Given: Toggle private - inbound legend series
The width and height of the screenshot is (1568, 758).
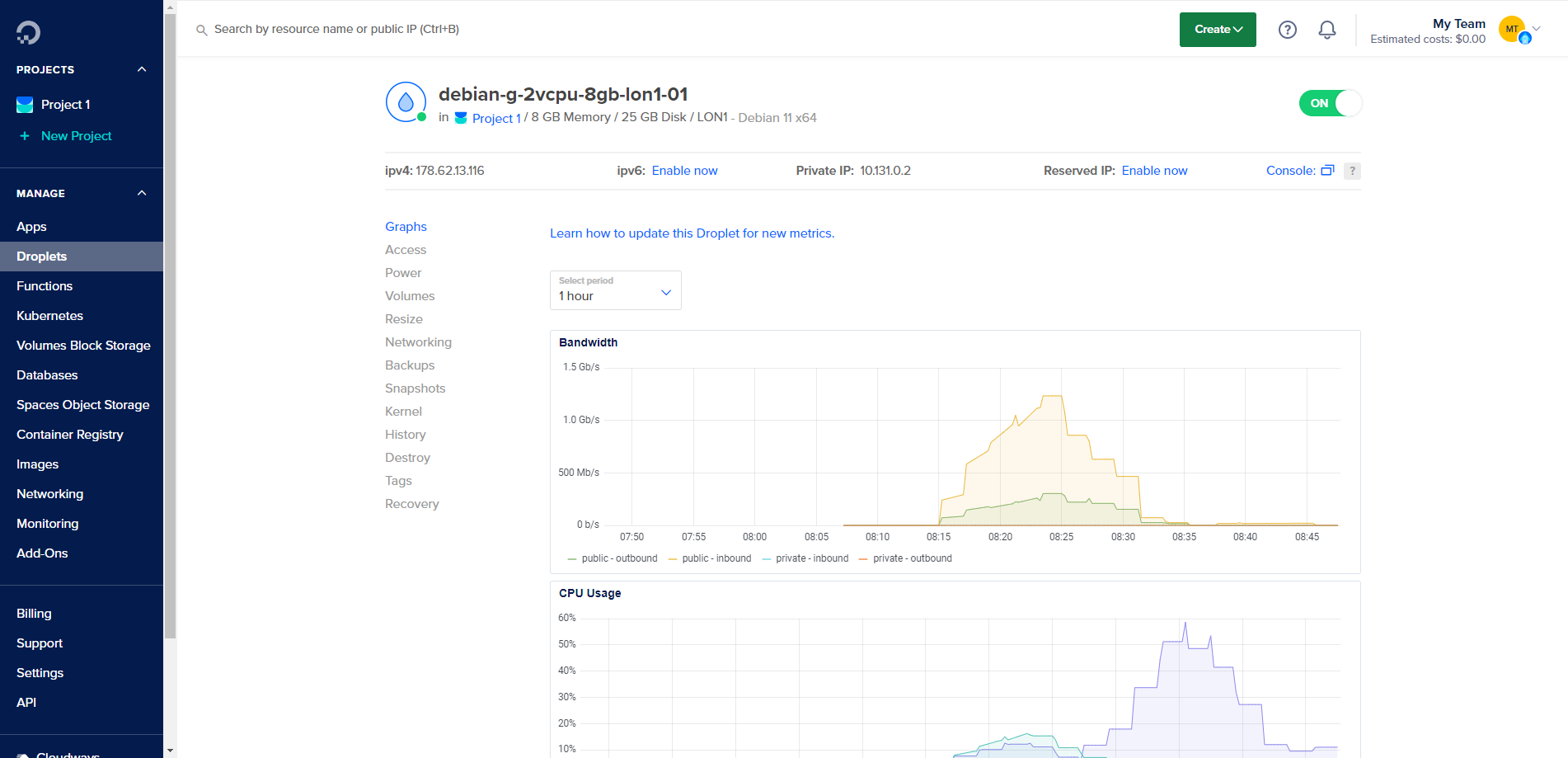Looking at the screenshot, I should (805, 558).
